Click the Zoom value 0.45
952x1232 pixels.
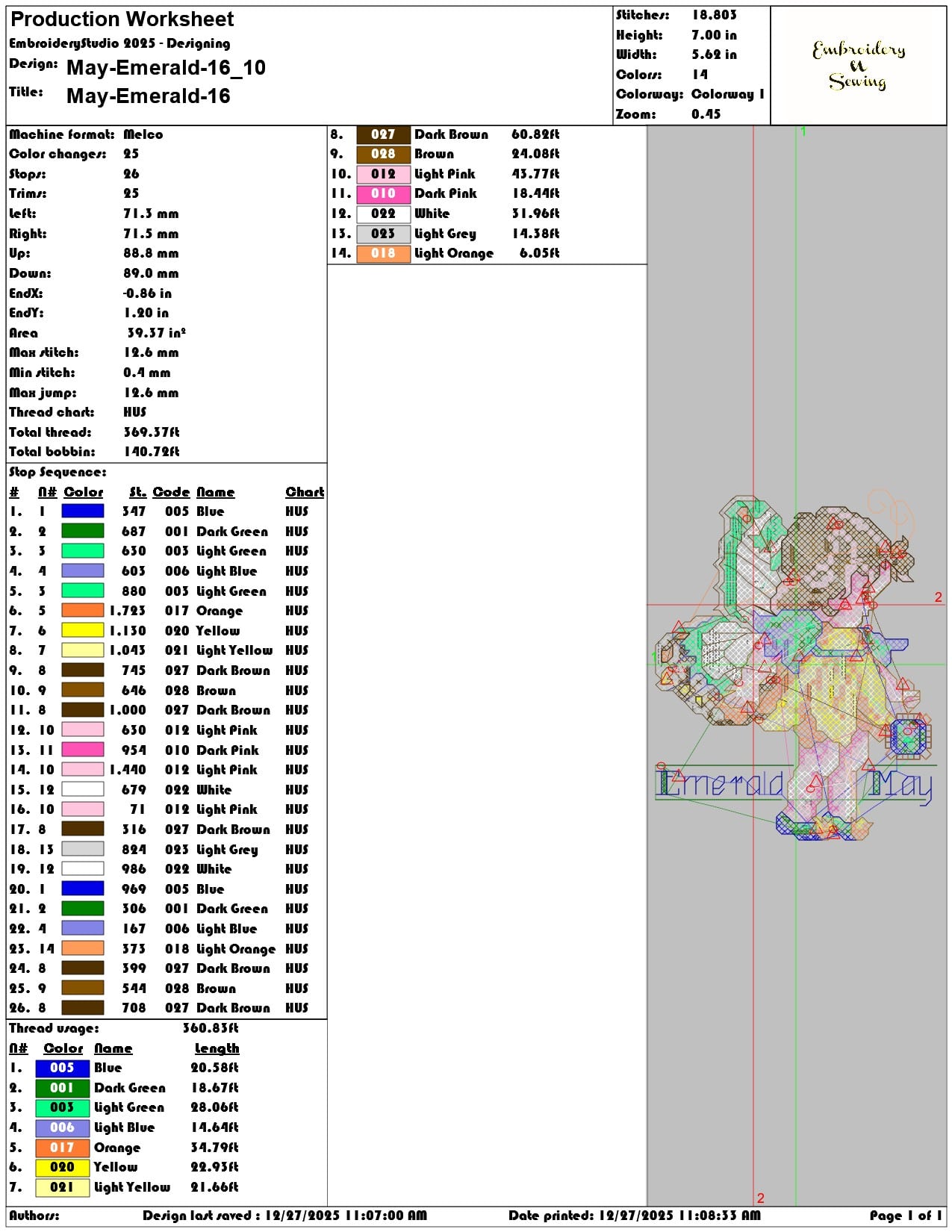(x=706, y=114)
